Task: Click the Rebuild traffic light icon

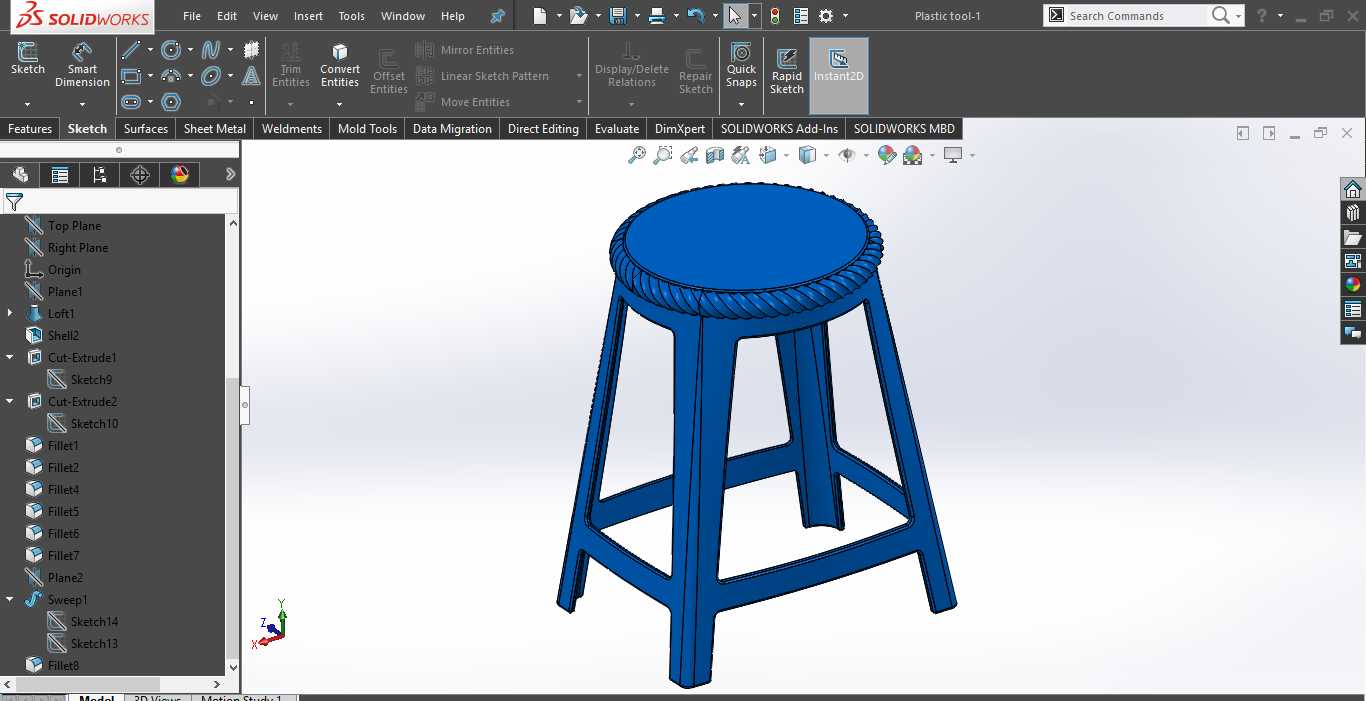Action: coord(774,16)
